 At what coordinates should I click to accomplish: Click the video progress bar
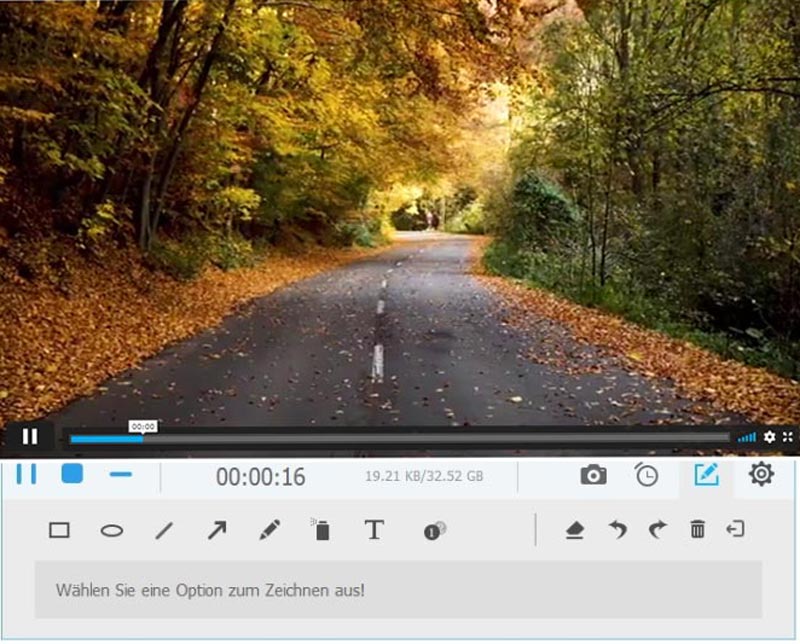[x=400, y=438]
